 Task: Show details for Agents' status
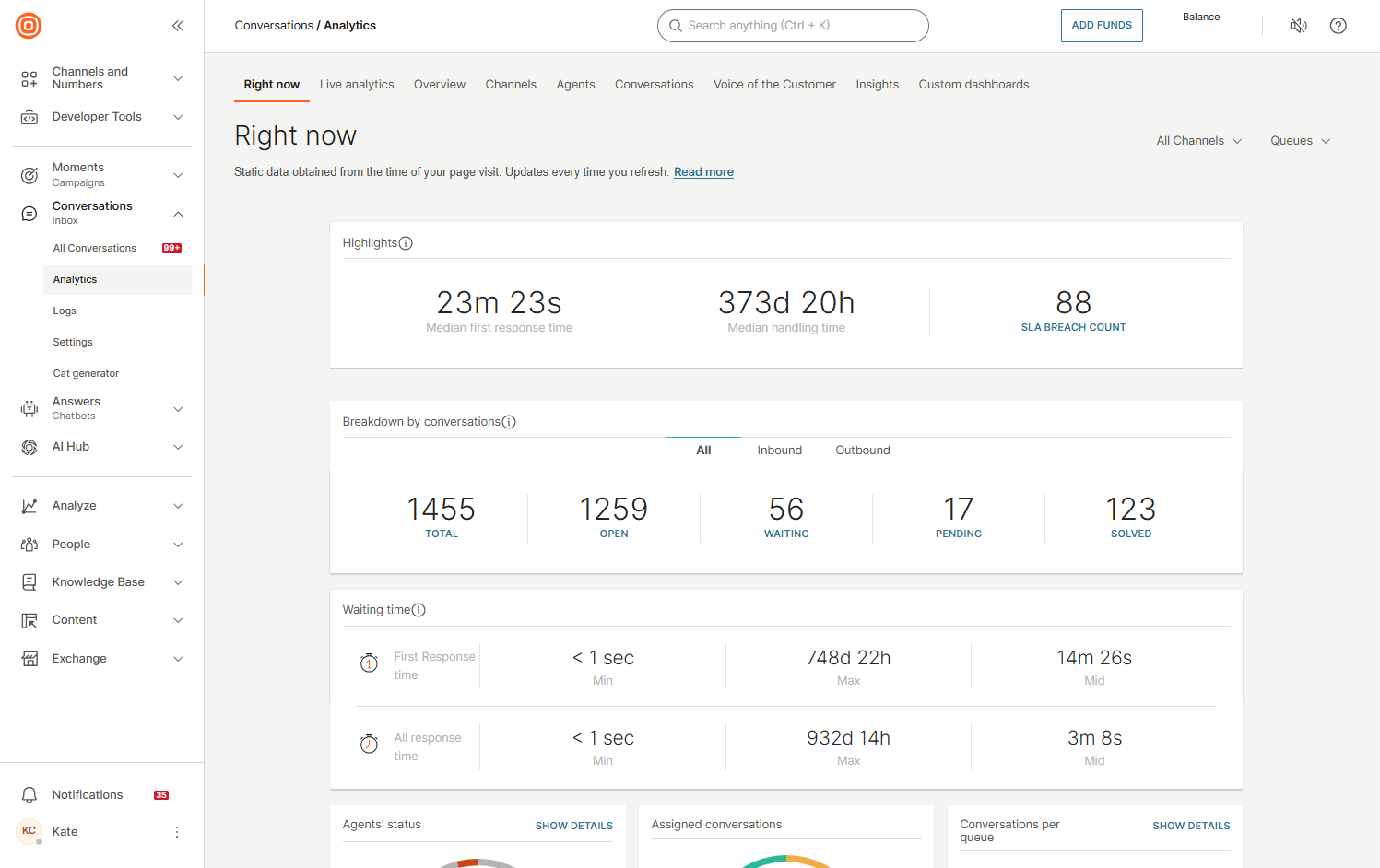click(573, 826)
